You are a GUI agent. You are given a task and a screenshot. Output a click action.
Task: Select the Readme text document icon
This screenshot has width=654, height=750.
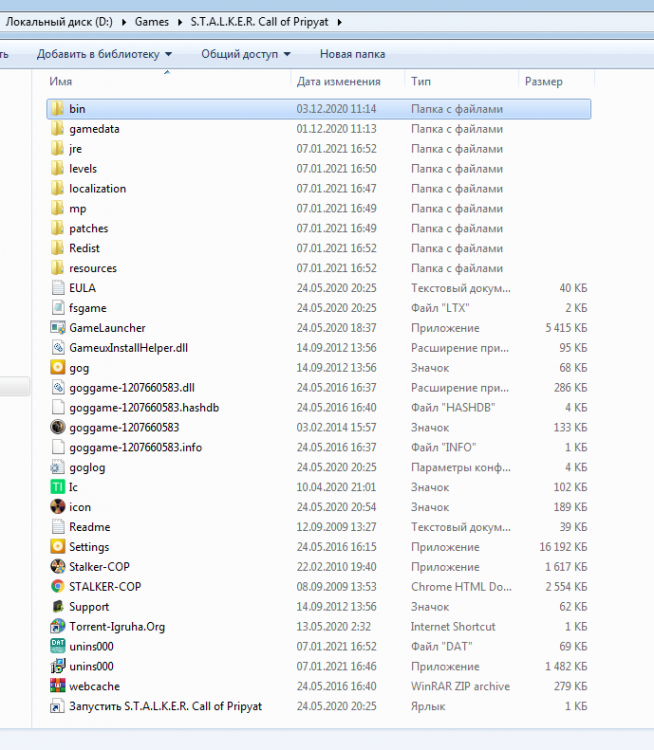(x=57, y=527)
